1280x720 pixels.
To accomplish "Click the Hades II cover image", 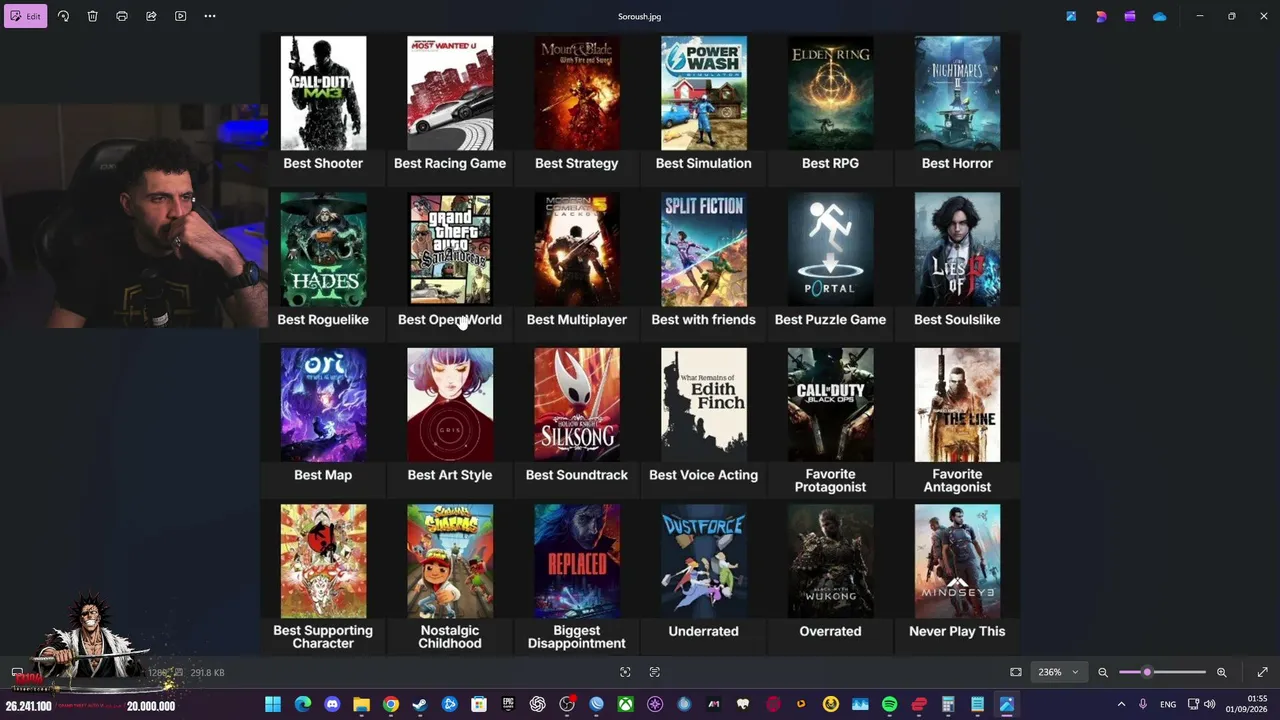I will (323, 249).
